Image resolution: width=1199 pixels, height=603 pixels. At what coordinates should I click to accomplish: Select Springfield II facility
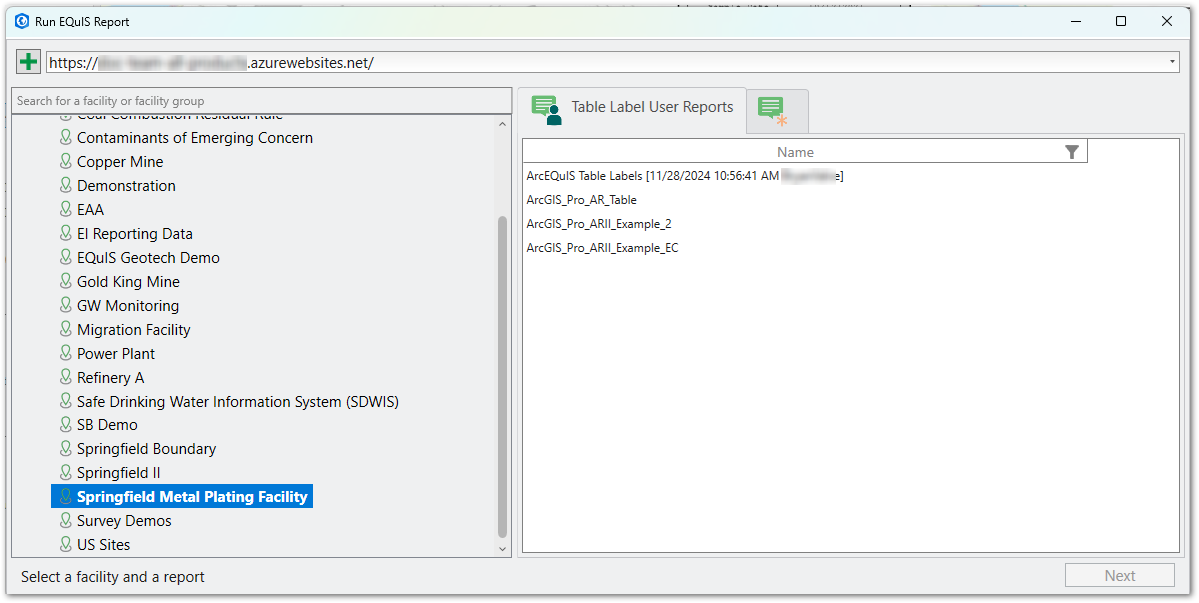[119, 473]
